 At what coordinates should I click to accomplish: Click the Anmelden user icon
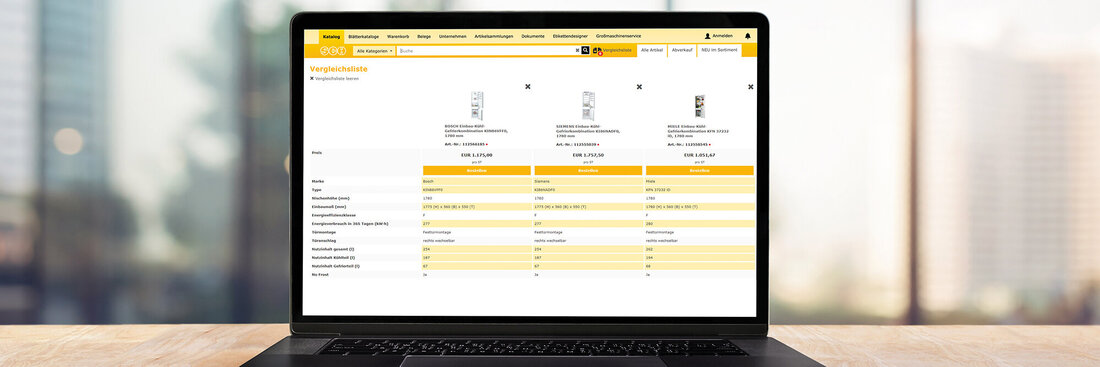pos(708,36)
